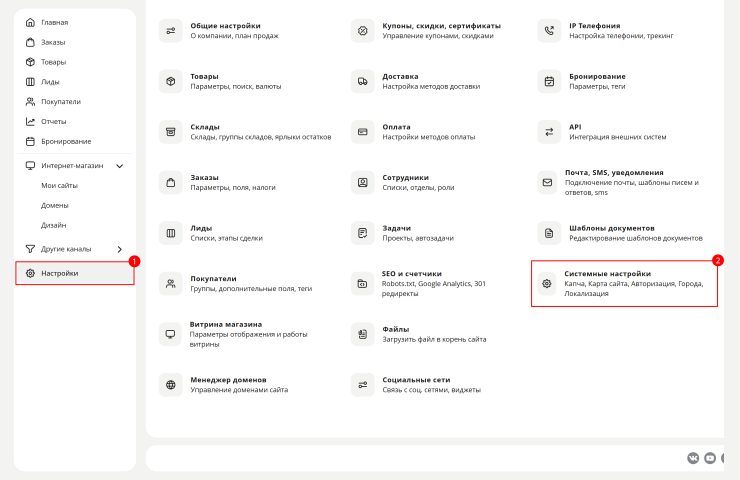Image resolution: width=740 pixels, height=480 pixels.
Task: Click the Бронирование calendar icon in sidebar
Action: pos(30,141)
